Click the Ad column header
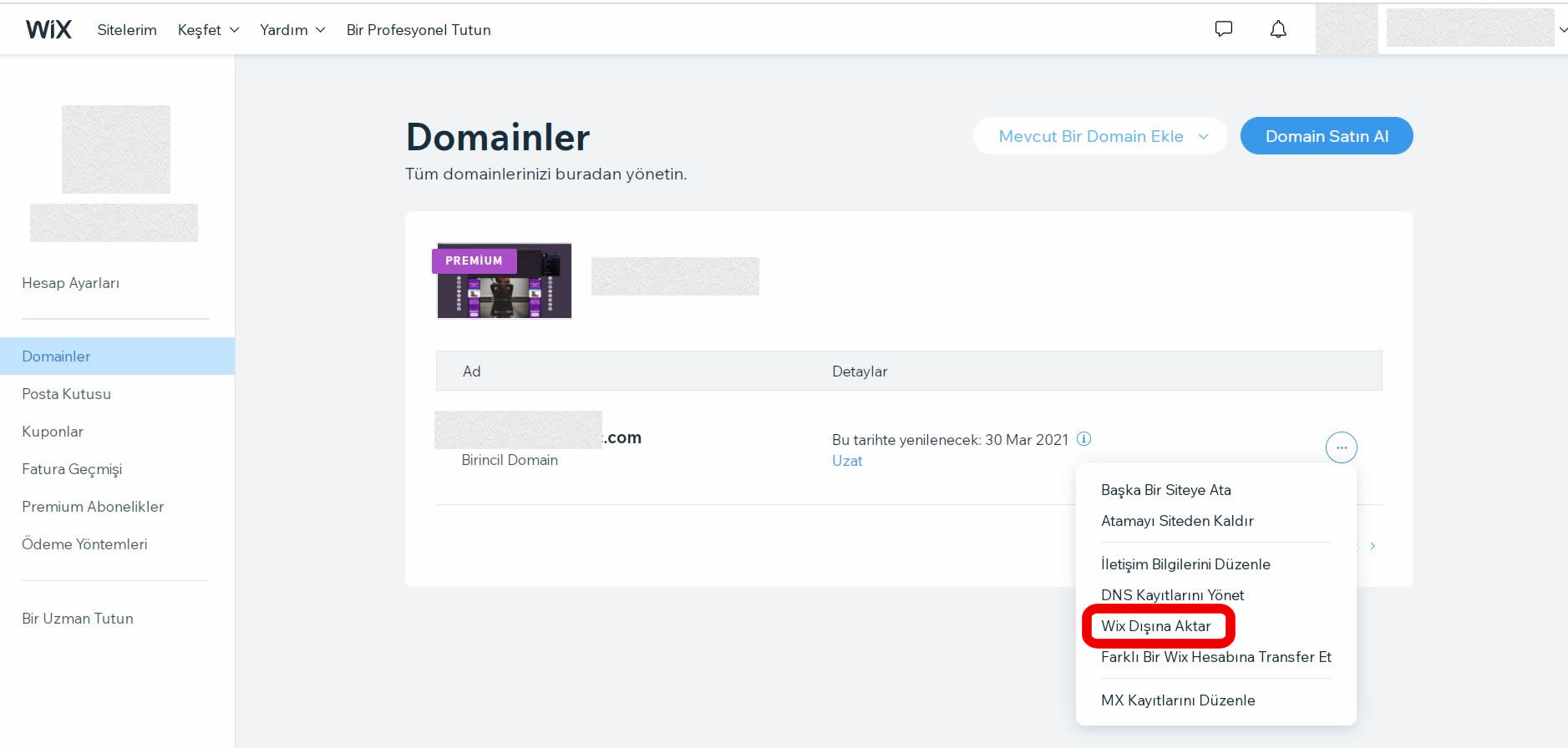 pyautogui.click(x=472, y=371)
